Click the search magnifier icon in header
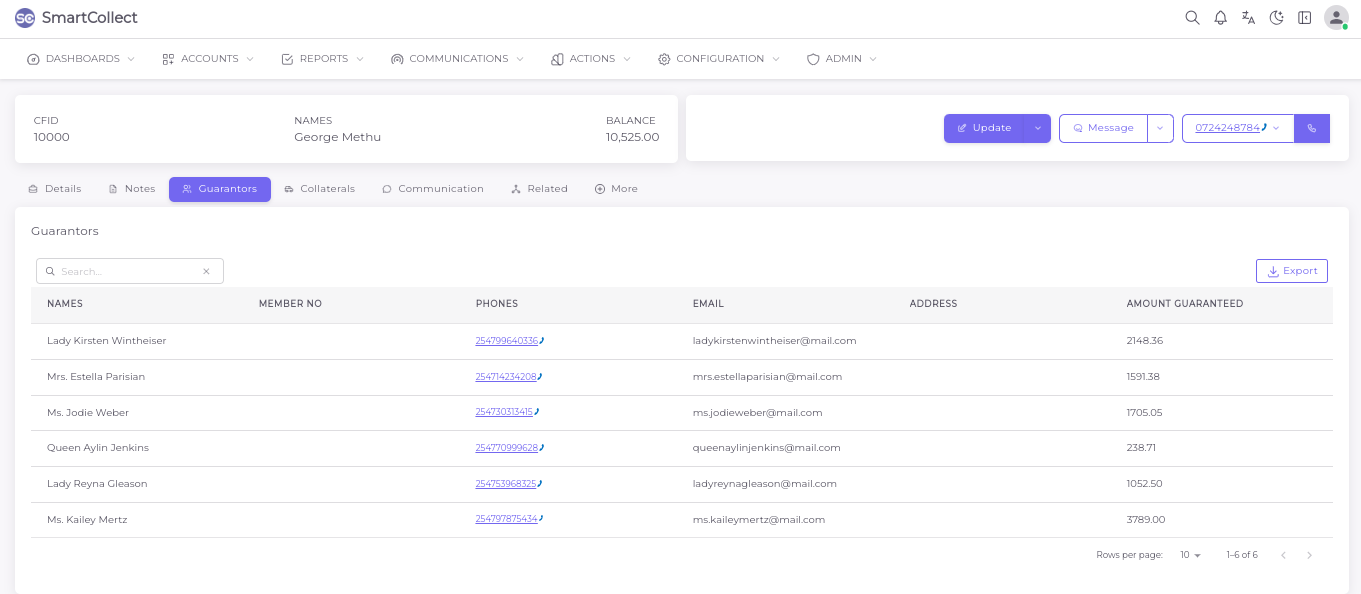 click(1192, 18)
